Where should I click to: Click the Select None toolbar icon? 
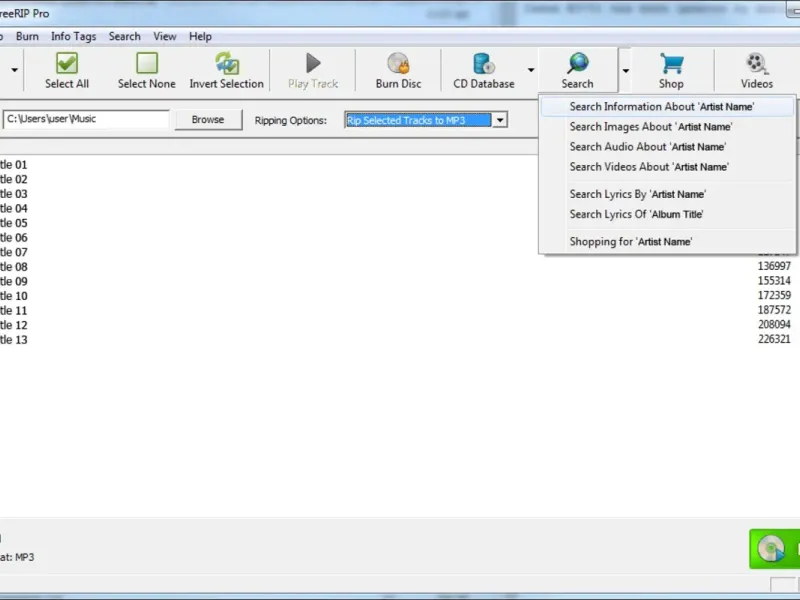tap(147, 63)
